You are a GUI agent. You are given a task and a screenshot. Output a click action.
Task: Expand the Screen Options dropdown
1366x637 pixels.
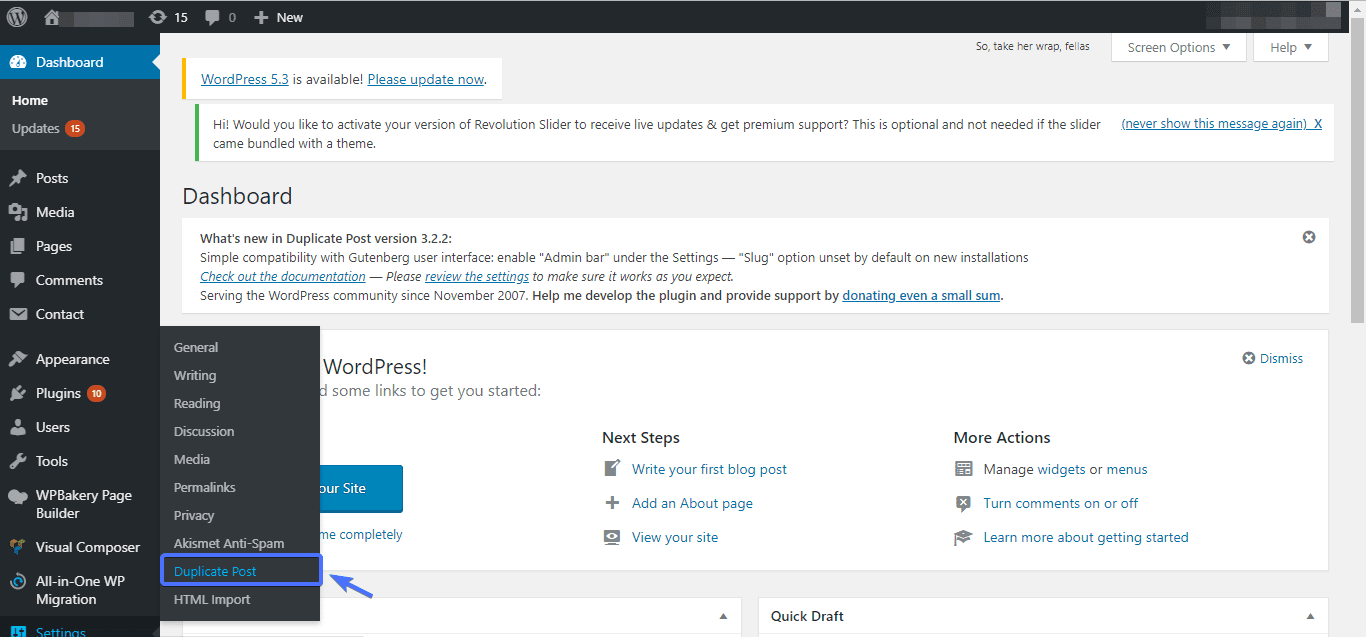[x=1179, y=47]
